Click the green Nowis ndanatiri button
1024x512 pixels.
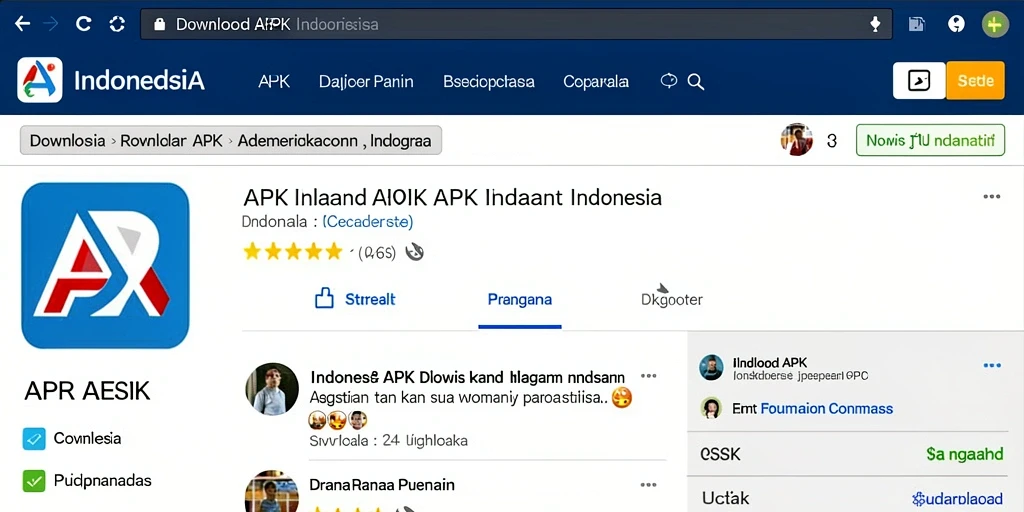click(x=930, y=140)
